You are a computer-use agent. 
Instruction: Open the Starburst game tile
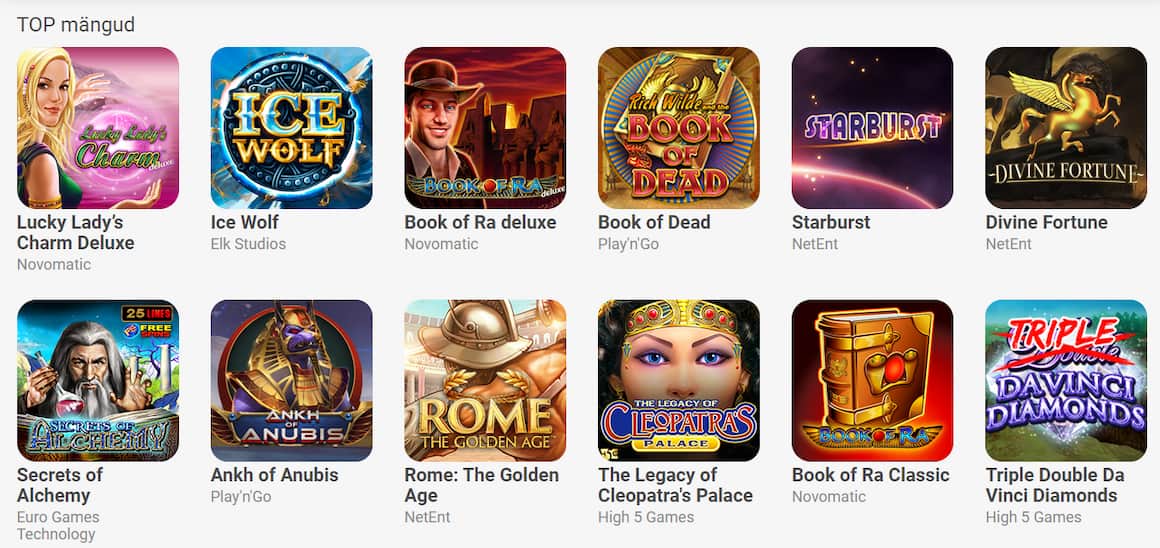[x=873, y=128]
